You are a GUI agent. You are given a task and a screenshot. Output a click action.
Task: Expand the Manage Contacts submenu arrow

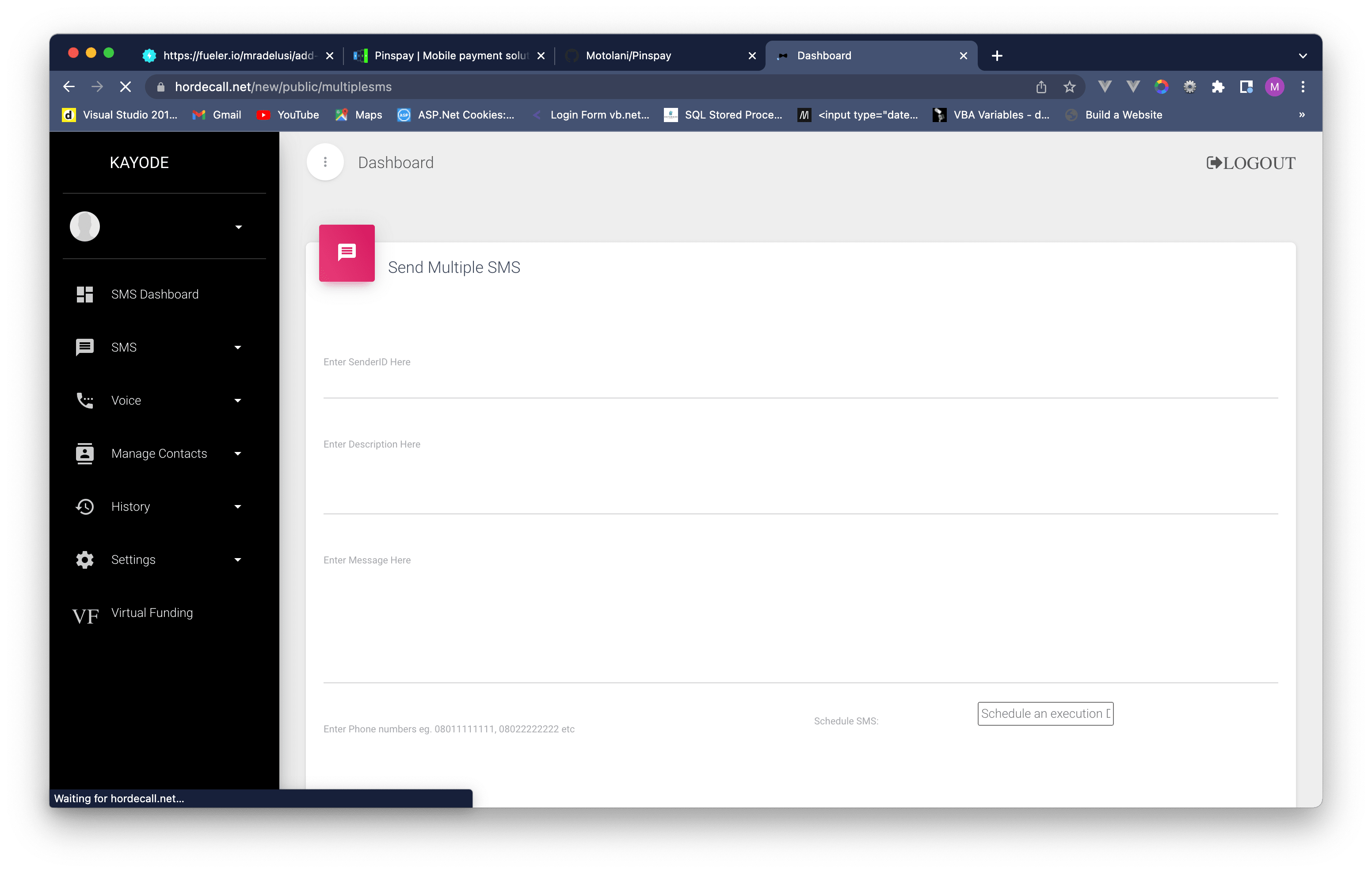point(238,453)
